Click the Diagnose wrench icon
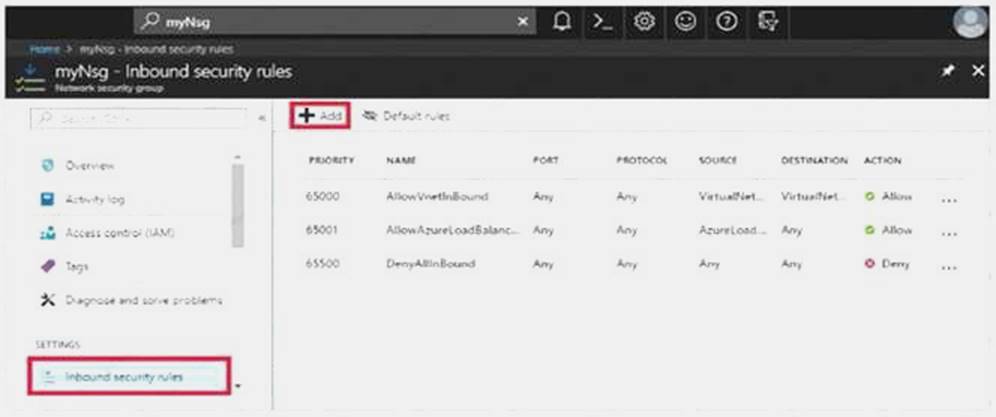The width and height of the screenshot is (996, 417). (48, 300)
